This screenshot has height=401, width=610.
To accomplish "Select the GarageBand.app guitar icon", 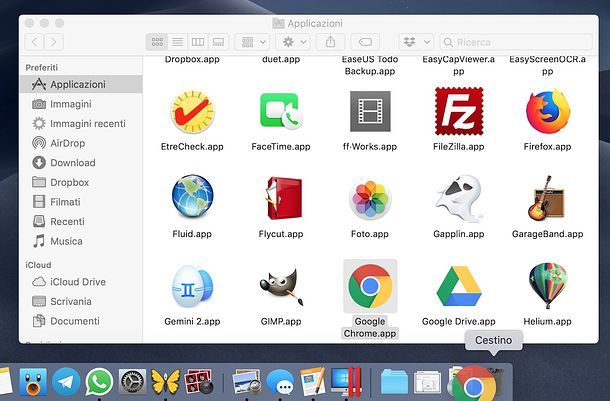I will click(x=546, y=198).
